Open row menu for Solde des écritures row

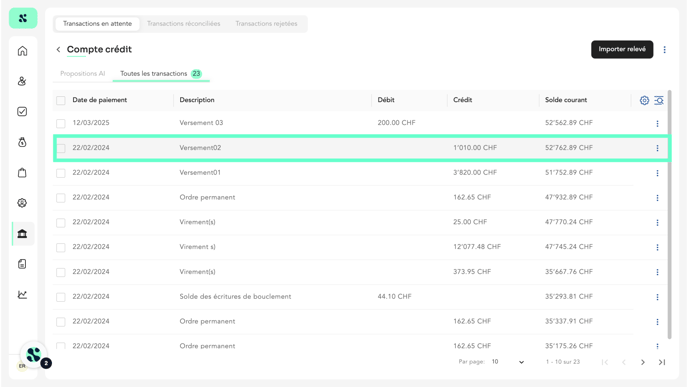[x=657, y=297]
